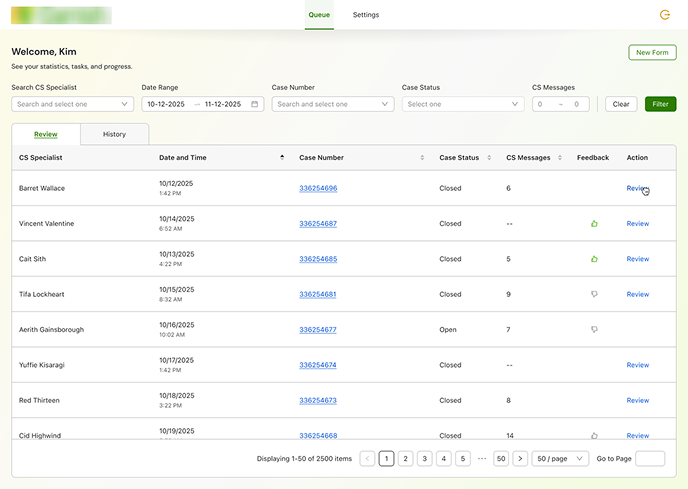Open case number 336254673 link
This screenshot has height=489, width=688.
[x=318, y=400]
